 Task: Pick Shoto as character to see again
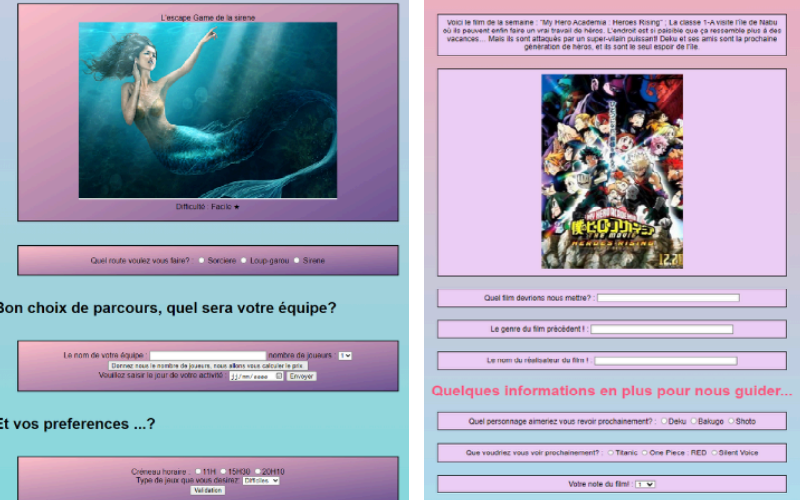coord(731,421)
